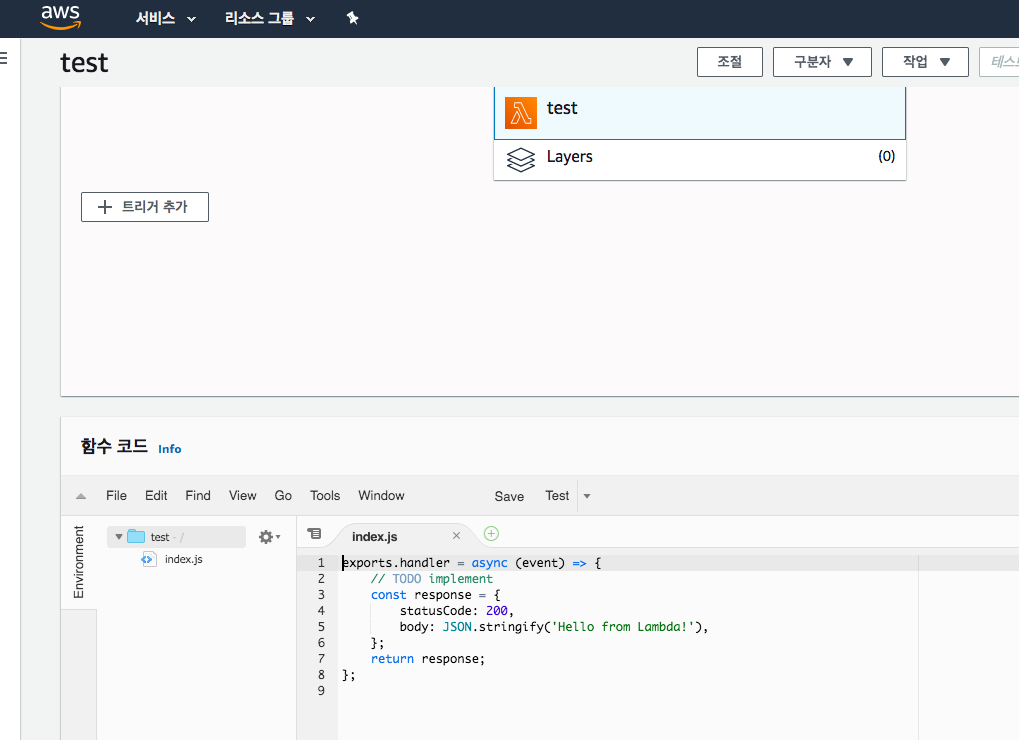Open new tab with green plus icon
The image size is (1019, 740).
point(491,533)
